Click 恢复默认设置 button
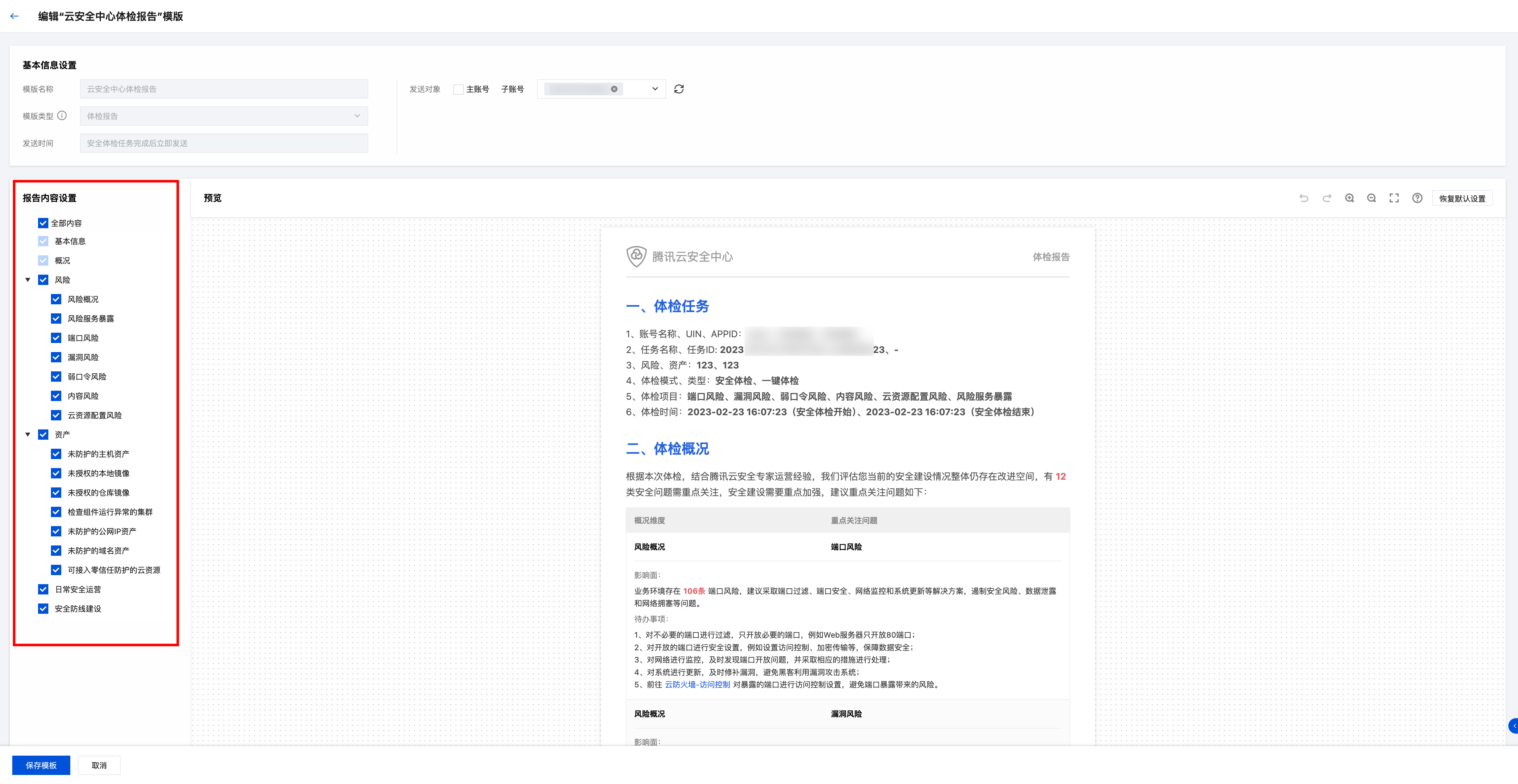Viewport: 1518px width, 784px height. (x=1462, y=199)
